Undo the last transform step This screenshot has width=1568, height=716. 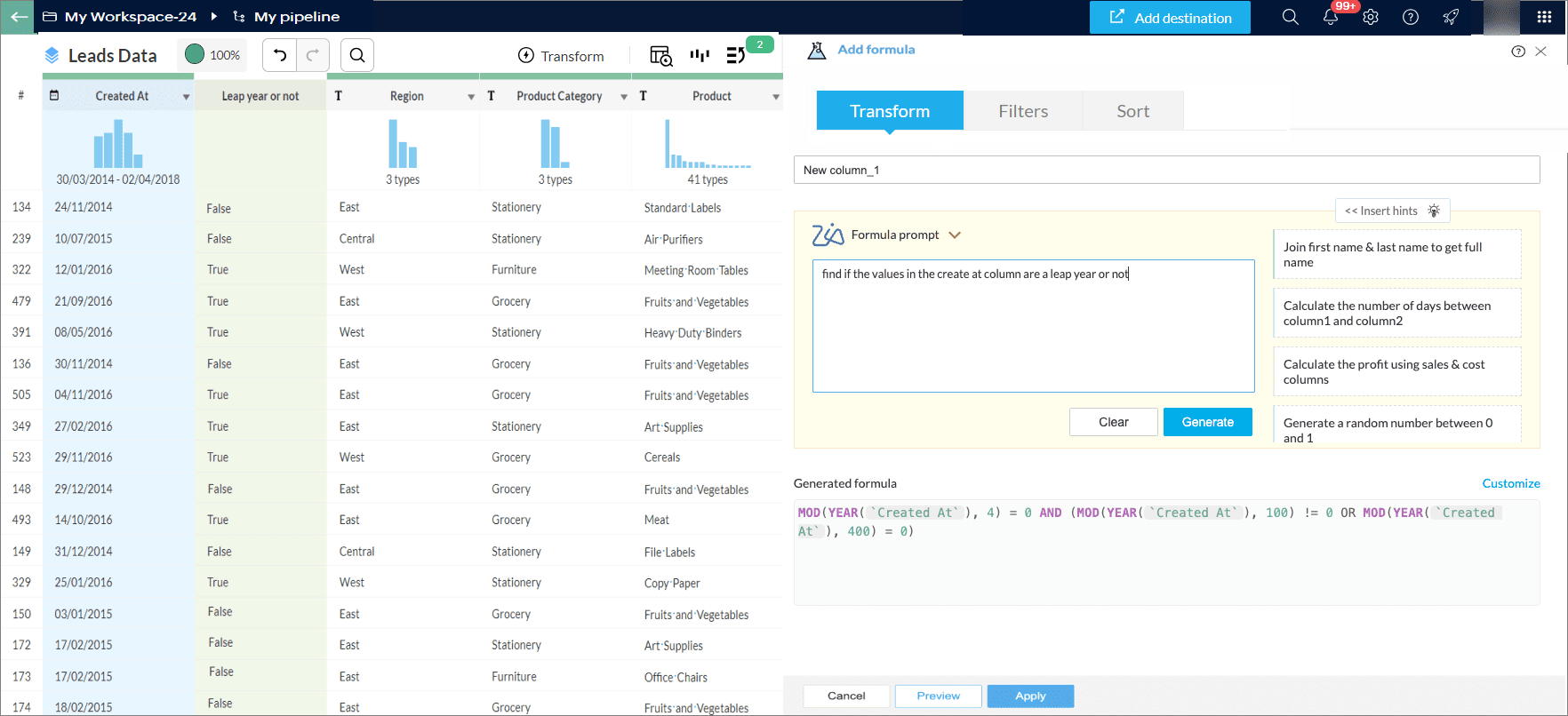pos(279,55)
